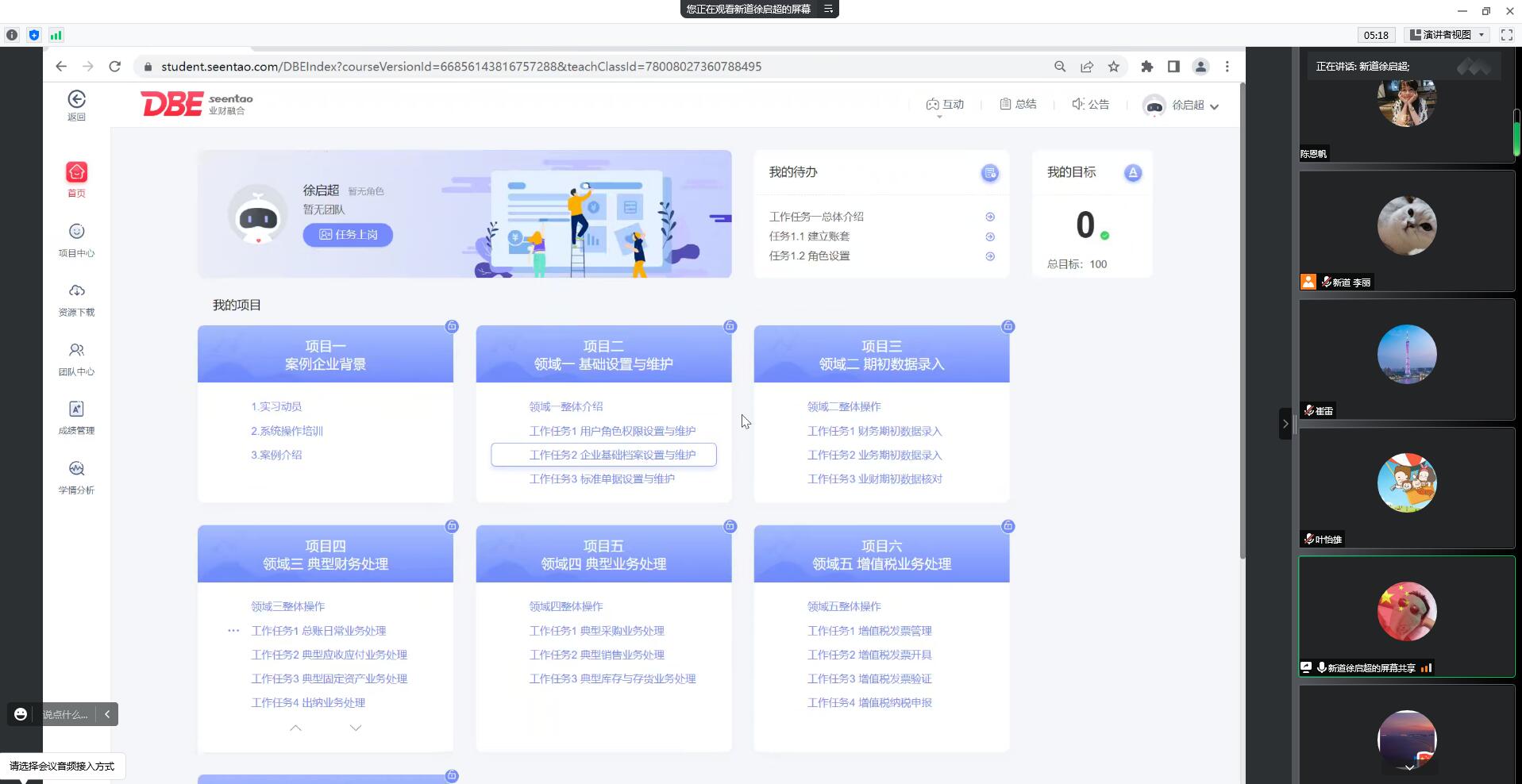The width and height of the screenshot is (1522, 784).
Task: Go to 团队中心 in sidebar
Action: click(76, 351)
